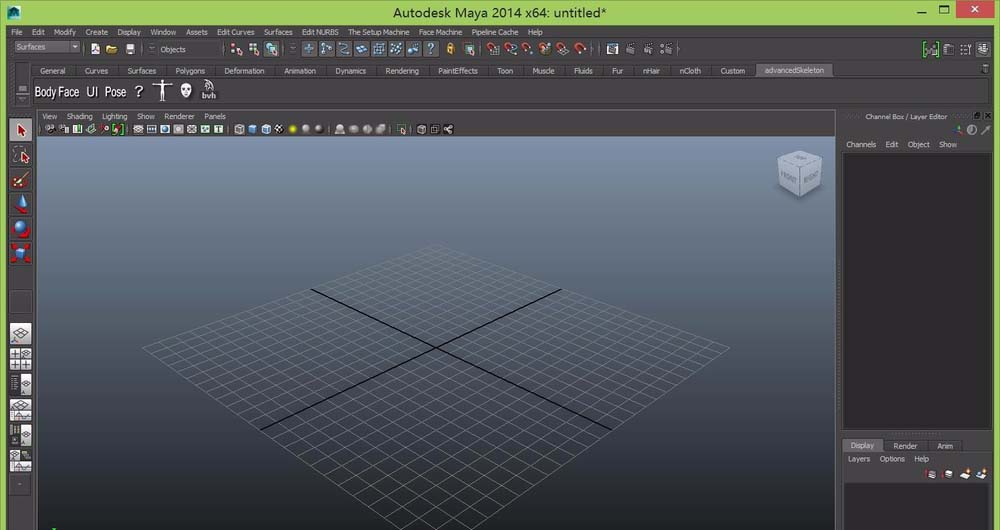Open Channel Box Channels menu

[861, 145]
